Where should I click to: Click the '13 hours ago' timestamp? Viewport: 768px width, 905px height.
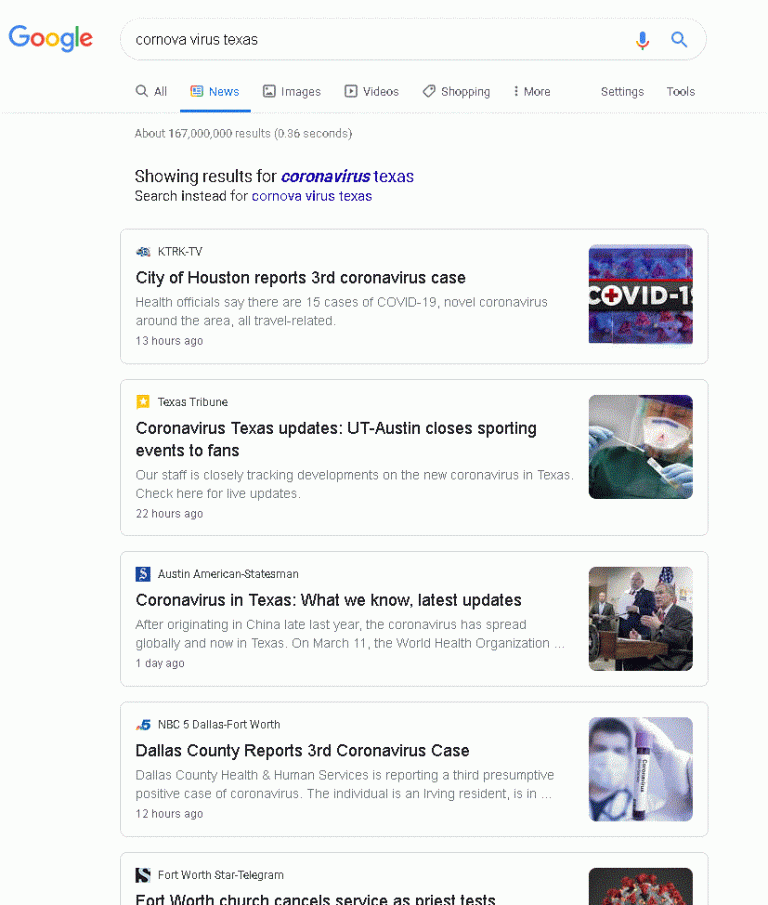click(x=169, y=341)
